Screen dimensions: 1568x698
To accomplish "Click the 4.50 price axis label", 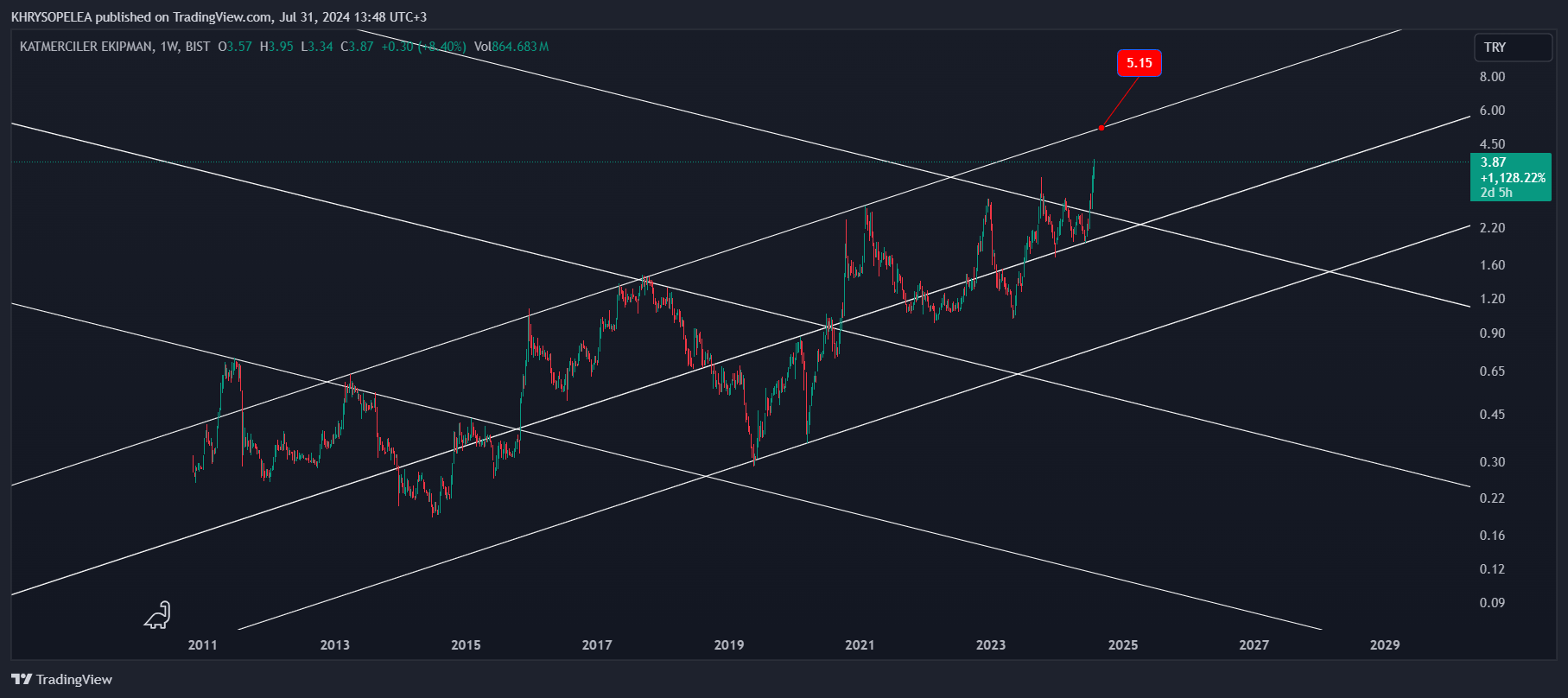I will tap(1493, 144).
